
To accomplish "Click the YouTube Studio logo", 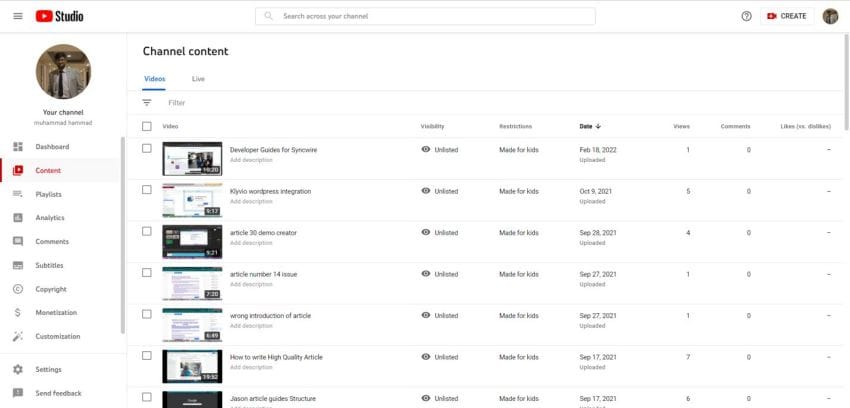I will point(59,16).
